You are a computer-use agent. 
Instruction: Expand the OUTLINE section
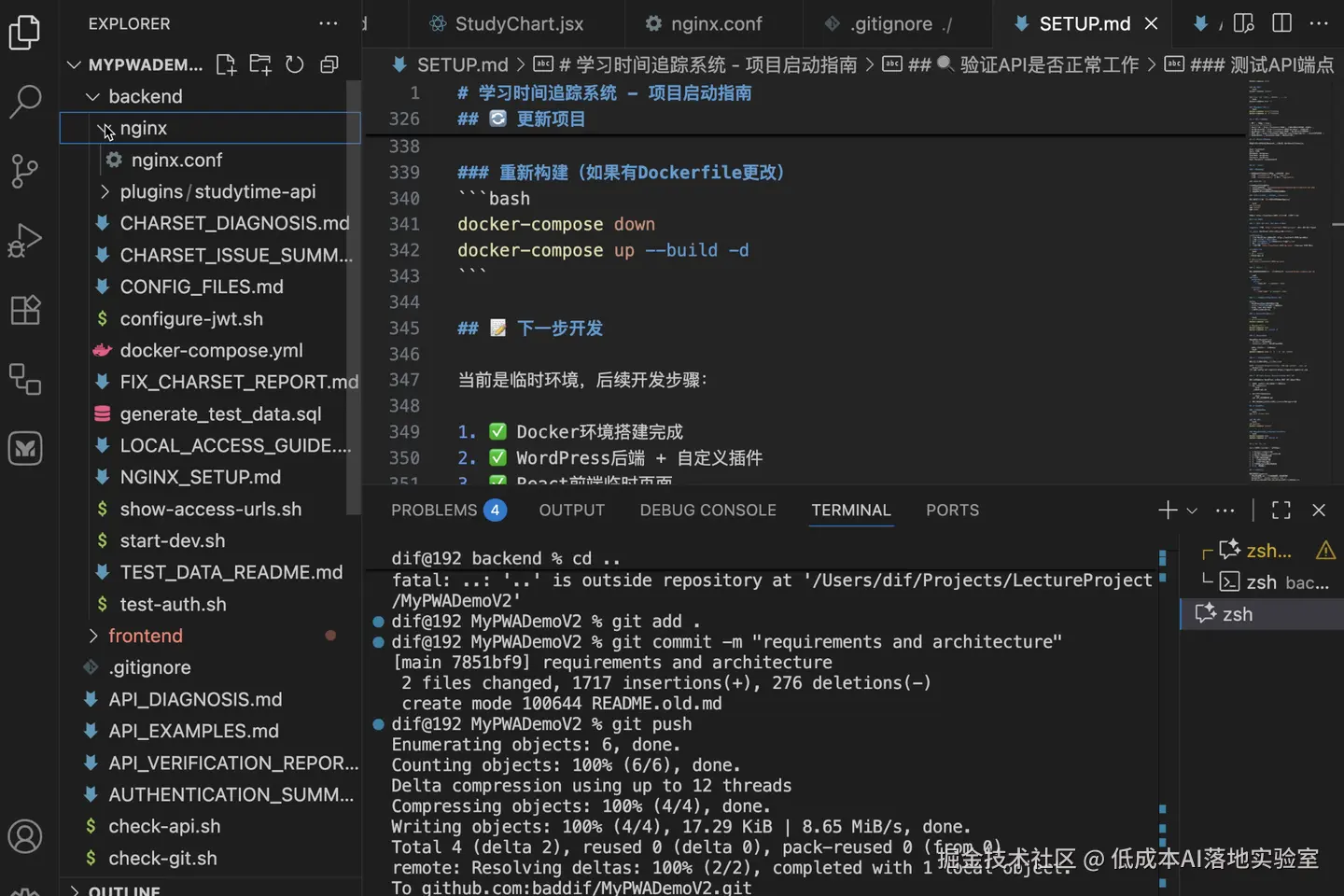[123, 889]
